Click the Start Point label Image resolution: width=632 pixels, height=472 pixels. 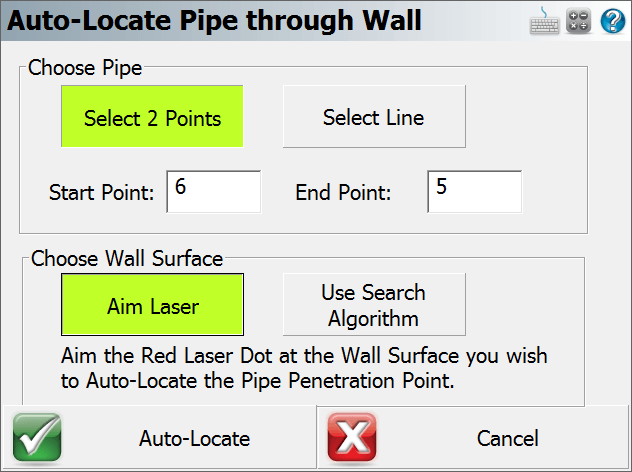(102, 192)
